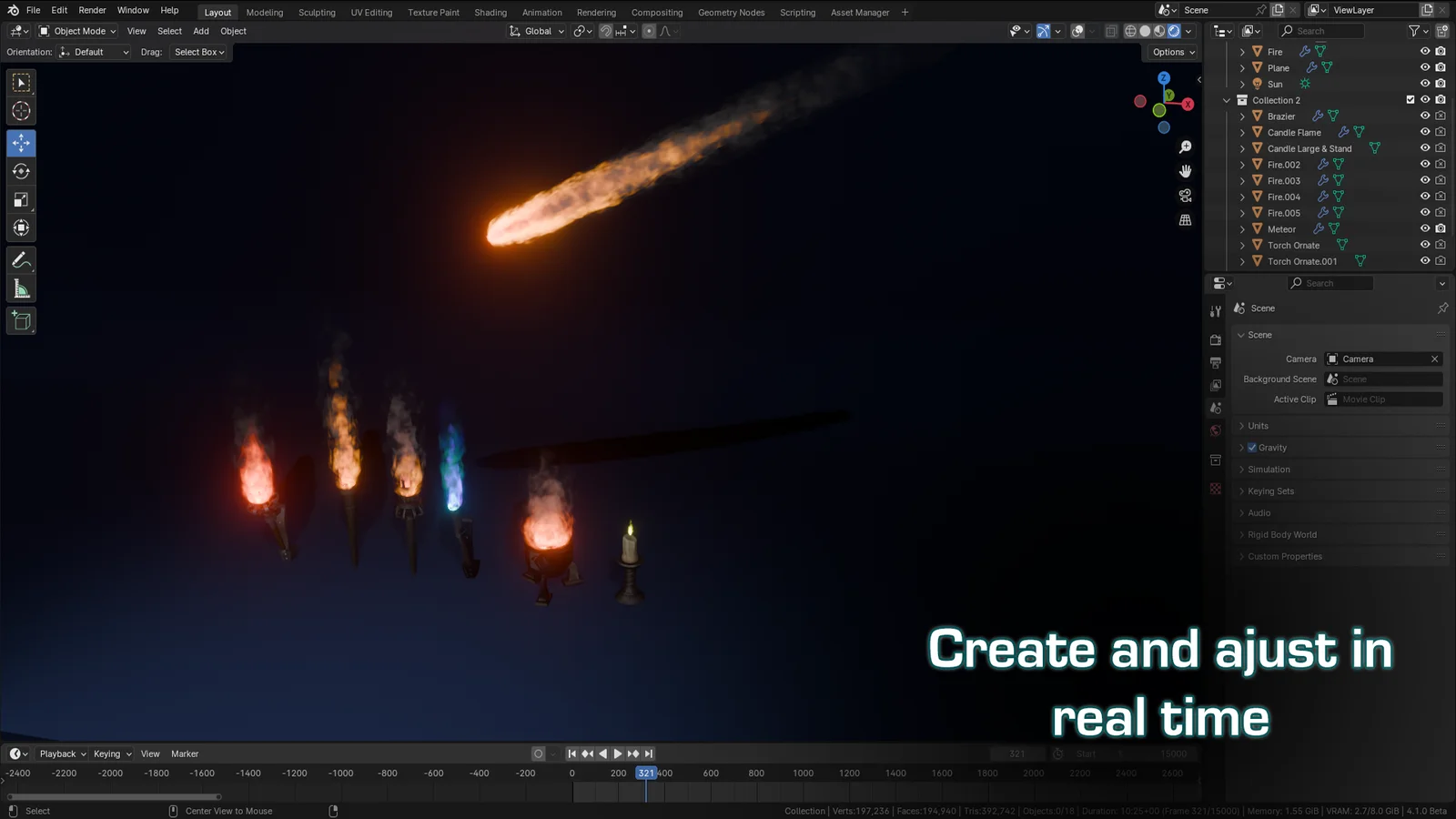Click the Options button in viewport header
The width and height of the screenshot is (1456, 819).
tap(1171, 52)
